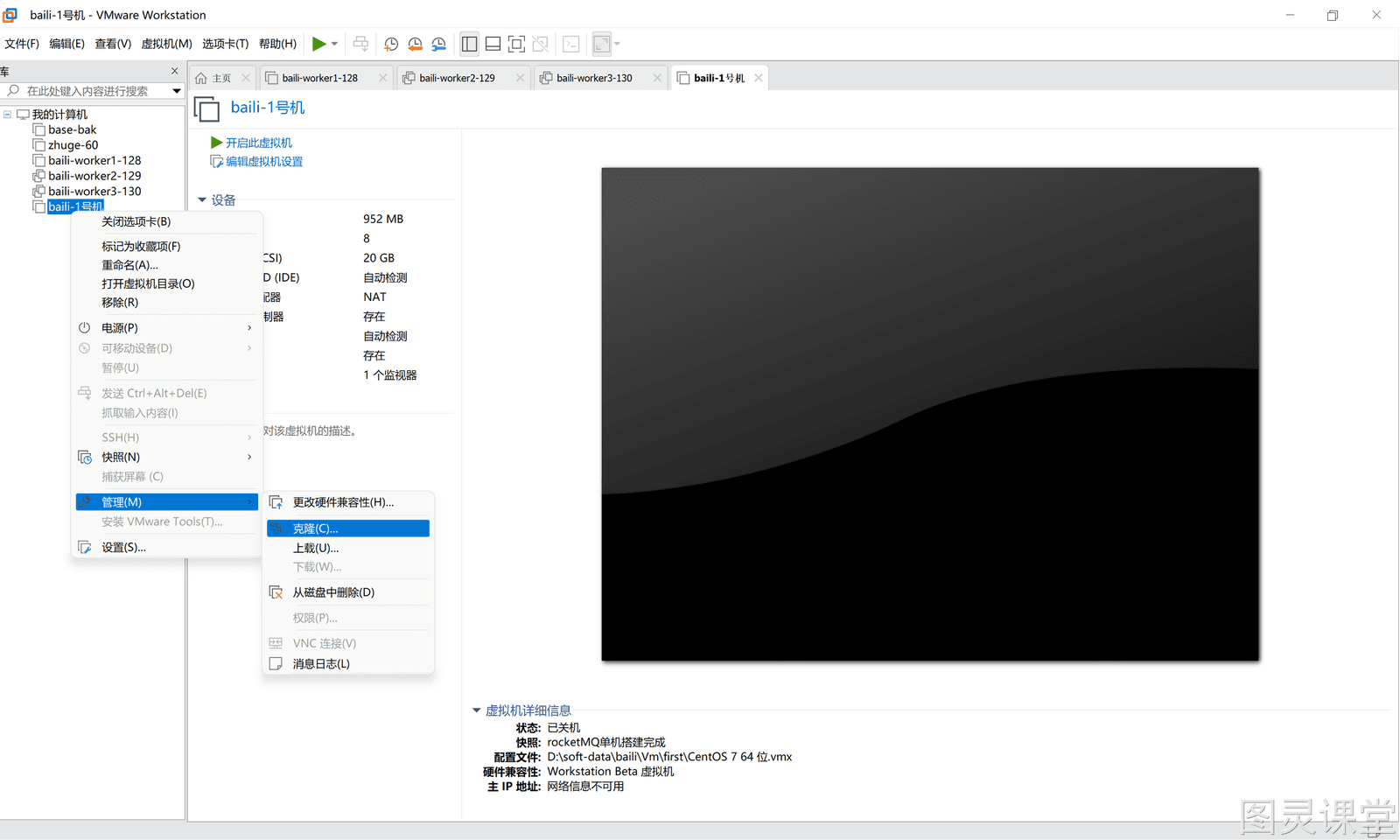The image size is (1400, 840).
Task: Click the 1 个监视器 display value
Action: 389,375
